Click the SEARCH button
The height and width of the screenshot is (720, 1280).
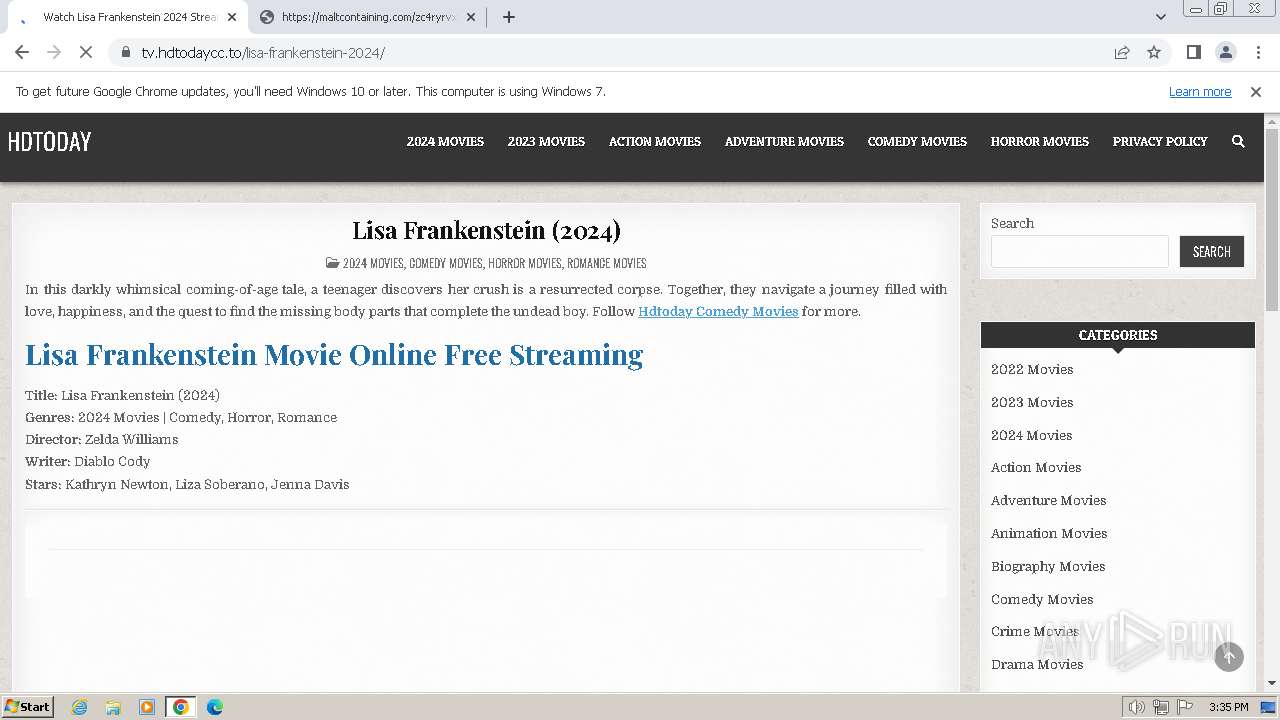(1212, 252)
